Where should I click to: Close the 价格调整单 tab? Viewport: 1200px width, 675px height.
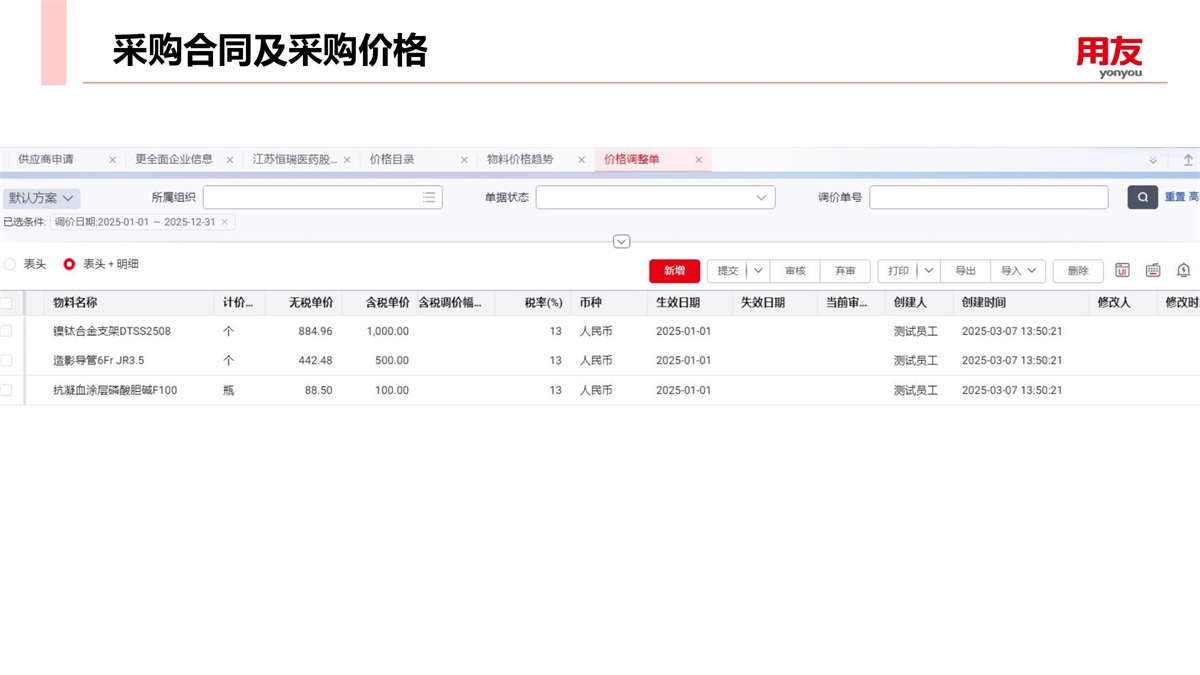click(698, 160)
